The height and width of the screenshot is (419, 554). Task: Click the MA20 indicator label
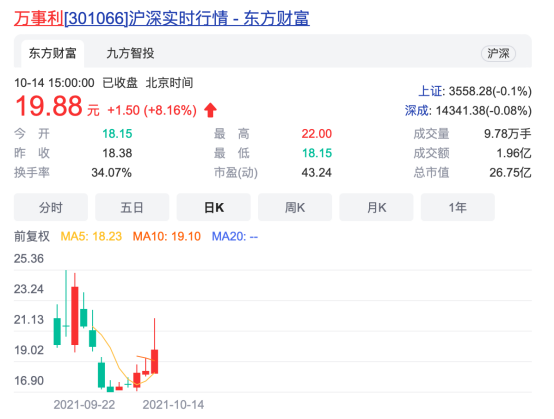[235, 236]
